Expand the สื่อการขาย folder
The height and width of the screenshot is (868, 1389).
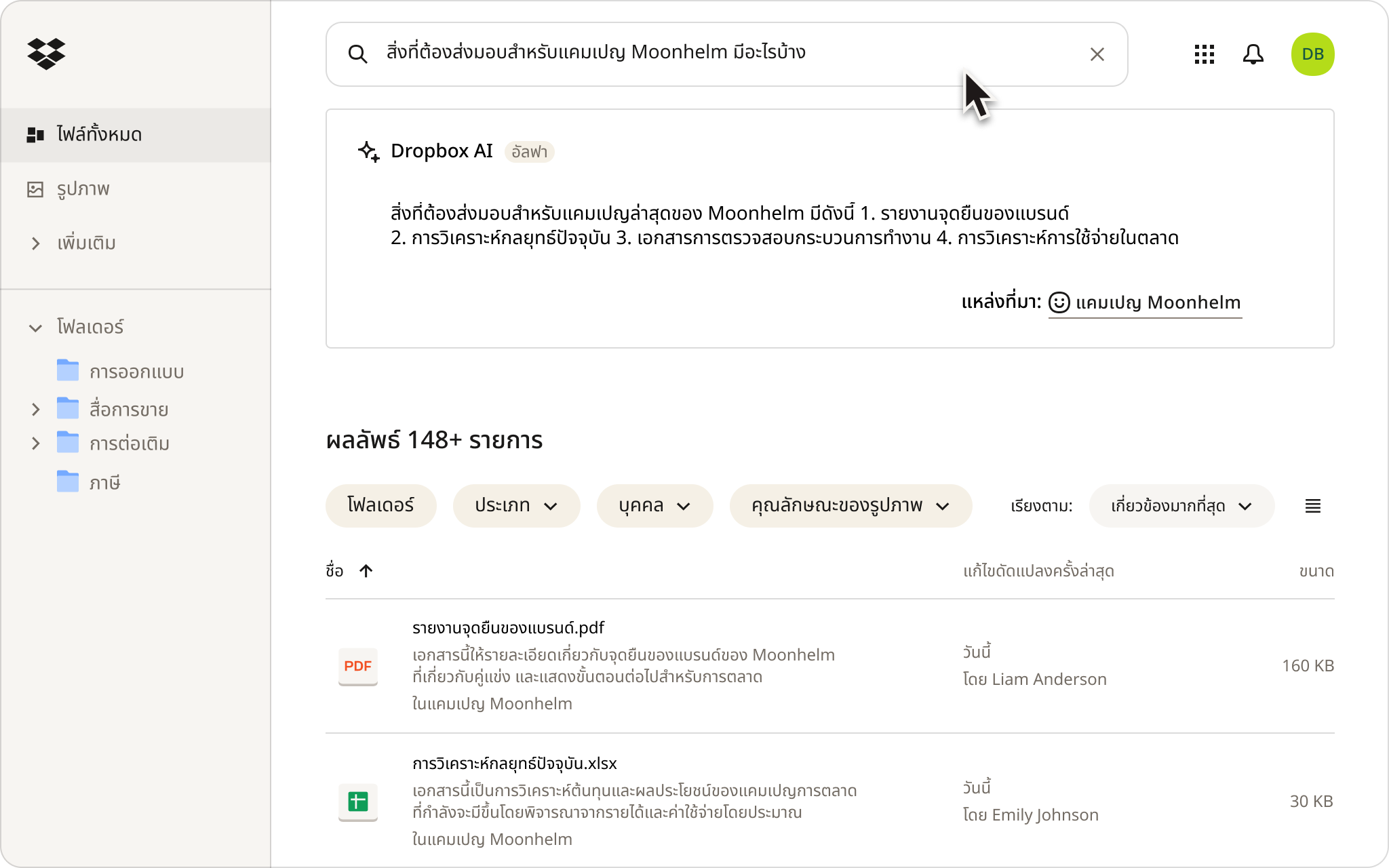pyautogui.click(x=36, y=410)
